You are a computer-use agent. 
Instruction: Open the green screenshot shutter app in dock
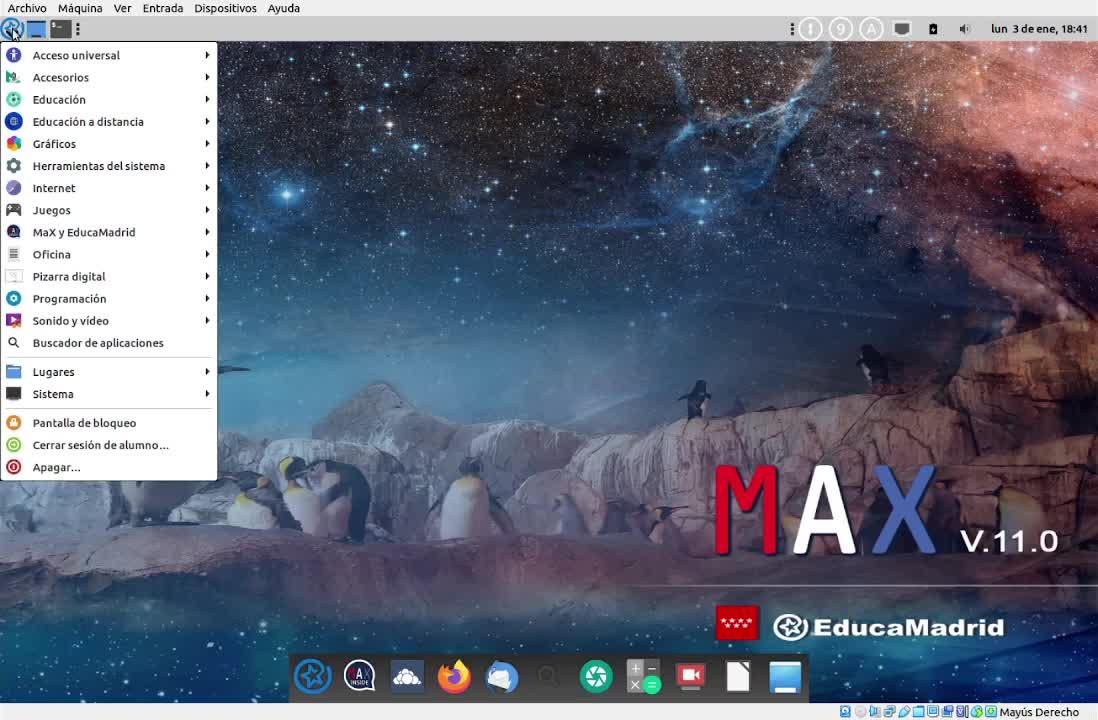pos(596,677)
